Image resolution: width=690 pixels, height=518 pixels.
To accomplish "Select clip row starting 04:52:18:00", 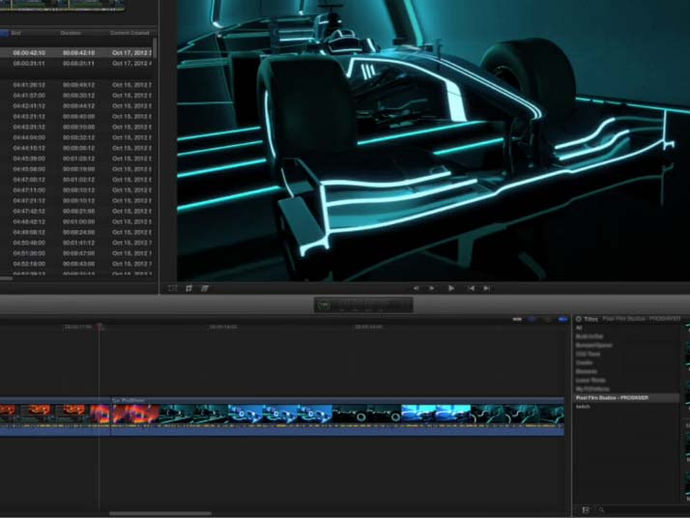I will click(x=76, y=264).
